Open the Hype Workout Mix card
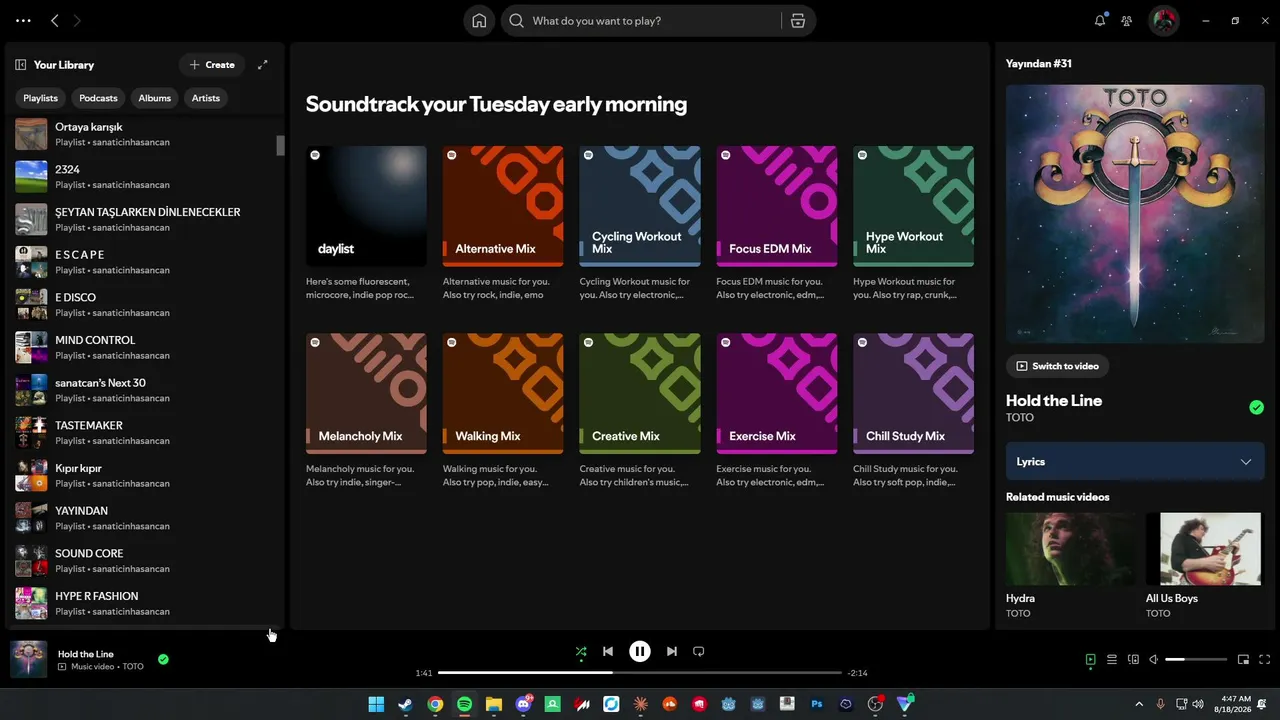 (x=913, y=224)
